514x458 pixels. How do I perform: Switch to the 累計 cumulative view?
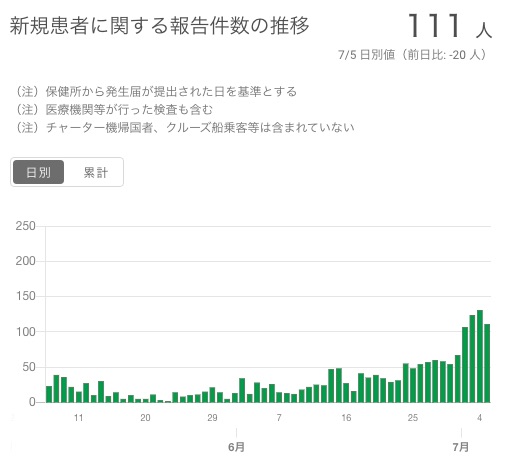pyautogui.click(x=95, y=172)
